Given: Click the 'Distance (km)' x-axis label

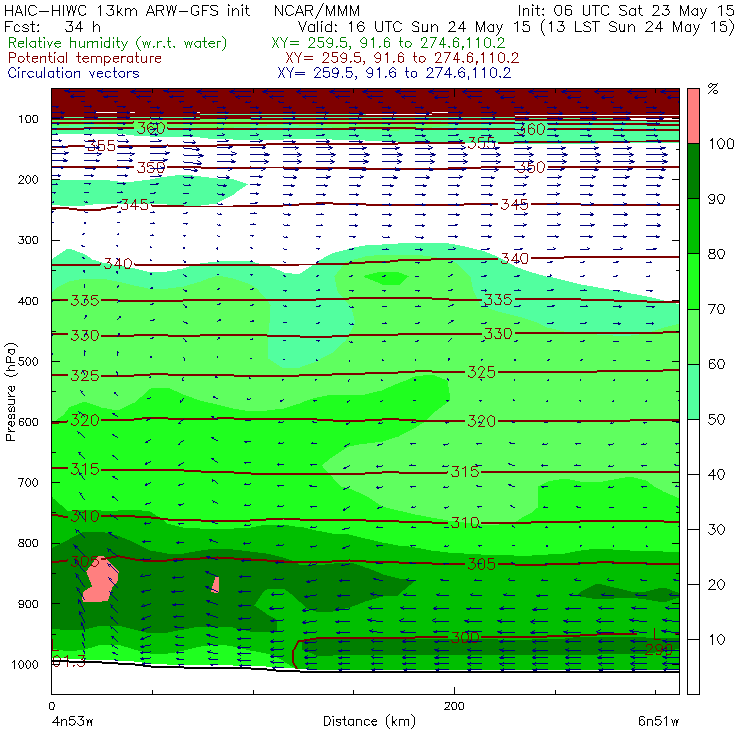Looking at the screenshot, I should [x=370, y=721].
